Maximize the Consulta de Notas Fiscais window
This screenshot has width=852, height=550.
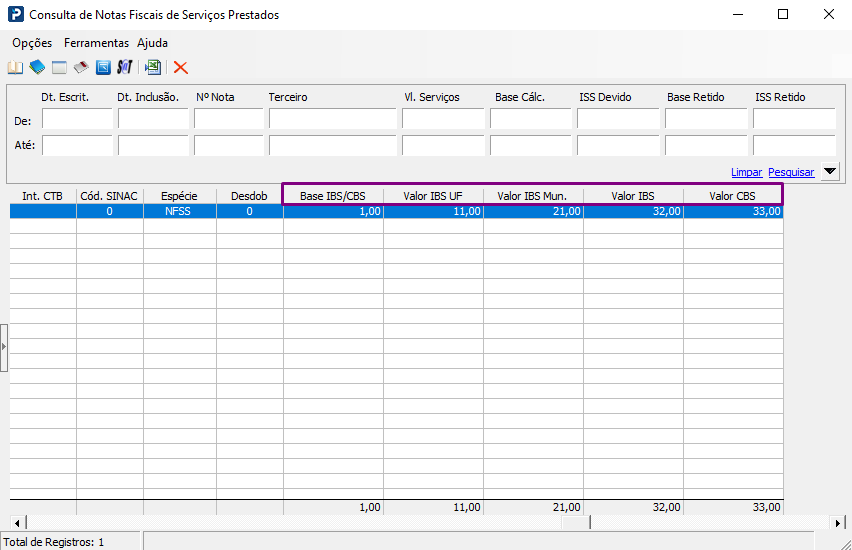(783, 14)
